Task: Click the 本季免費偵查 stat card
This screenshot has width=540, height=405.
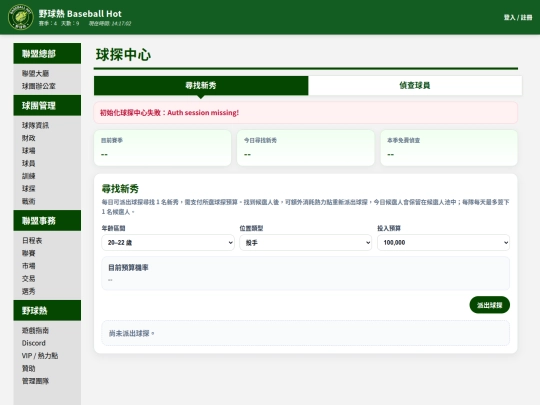Action: [x=449, y=148]
